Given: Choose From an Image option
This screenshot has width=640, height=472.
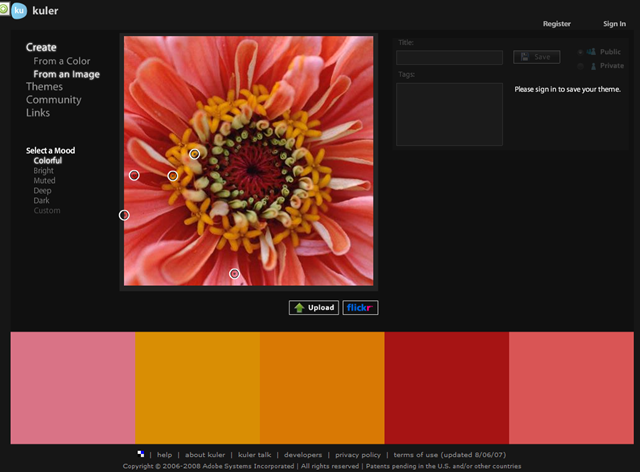Looking at the screenshot, I should [x=67, y=74].
